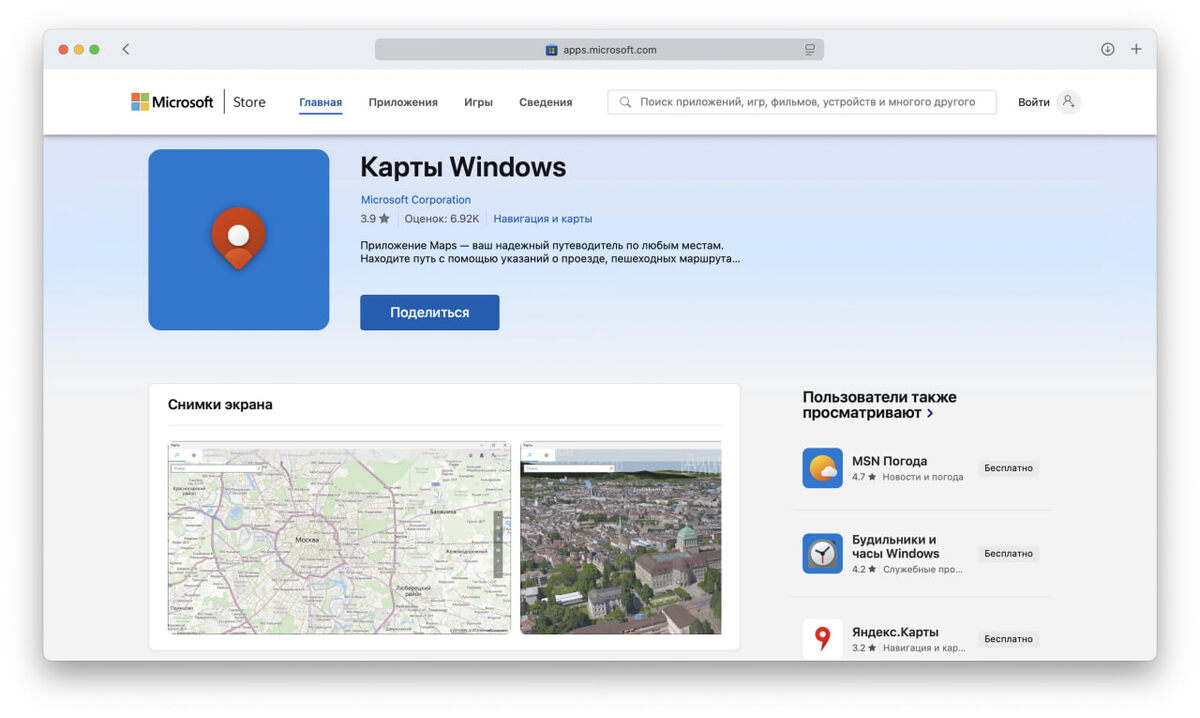This screenshot has height=718, width=1200.
Task: Open a new tab with plus icon
Action: click(x=1136, y=49)
